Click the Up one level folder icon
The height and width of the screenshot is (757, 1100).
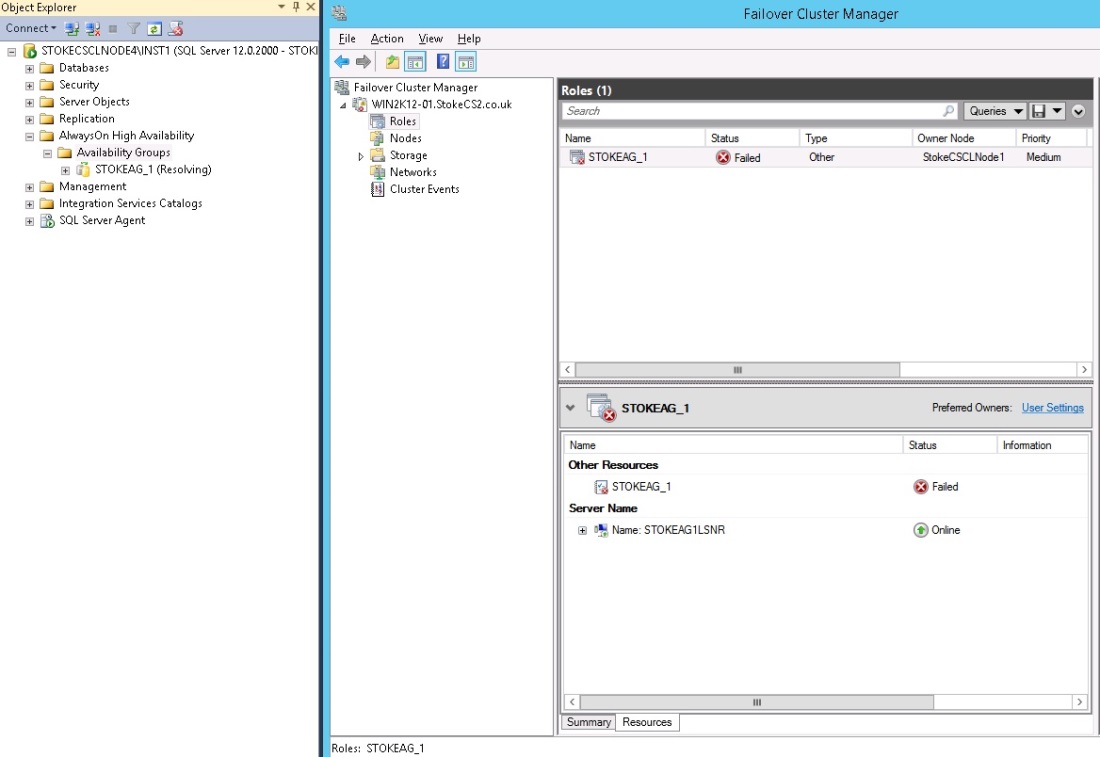(x=392, y=62)
